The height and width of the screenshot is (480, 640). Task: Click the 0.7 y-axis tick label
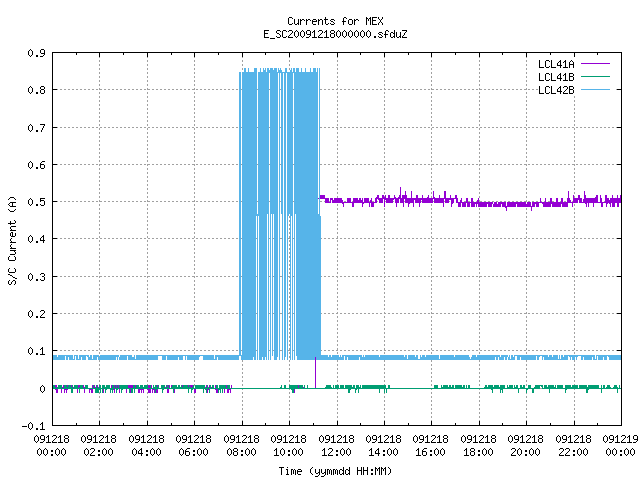pyautogui.click(x=36, y=128)
